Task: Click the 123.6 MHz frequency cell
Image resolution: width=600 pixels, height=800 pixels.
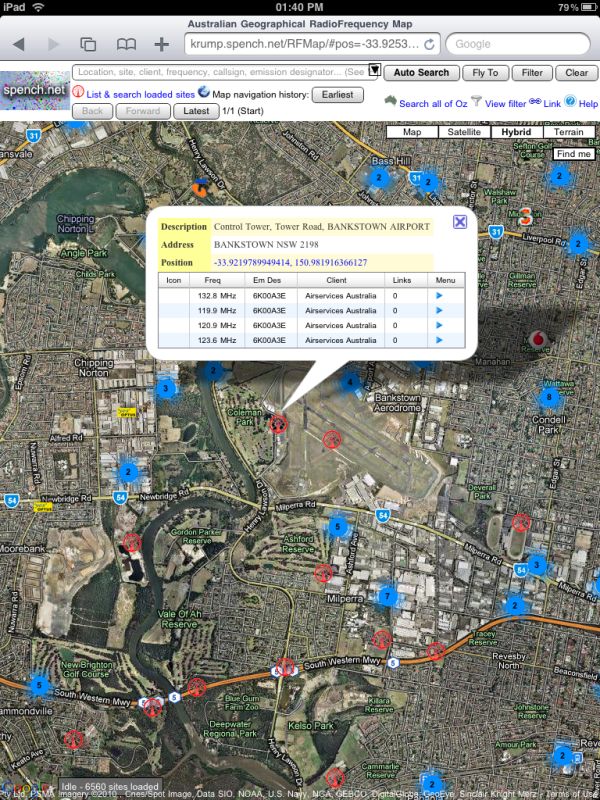Action: point(217,340)
